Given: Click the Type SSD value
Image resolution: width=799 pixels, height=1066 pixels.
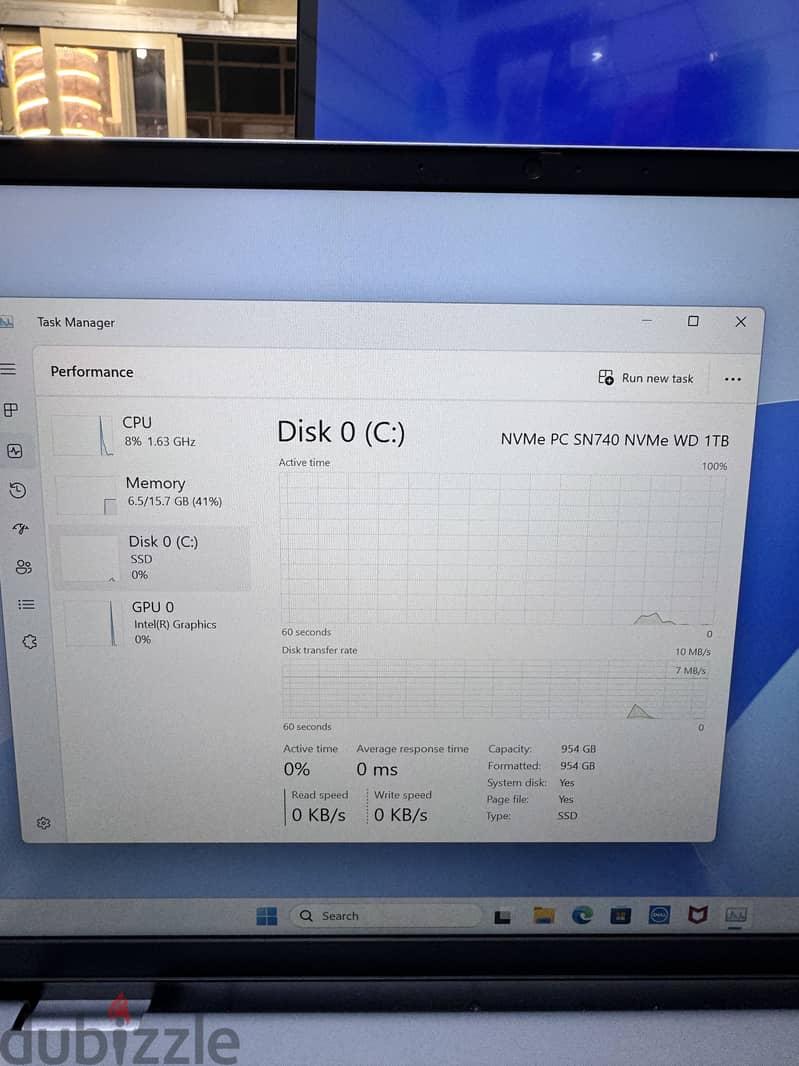Looking at the screenshot, I should [567, 815].
